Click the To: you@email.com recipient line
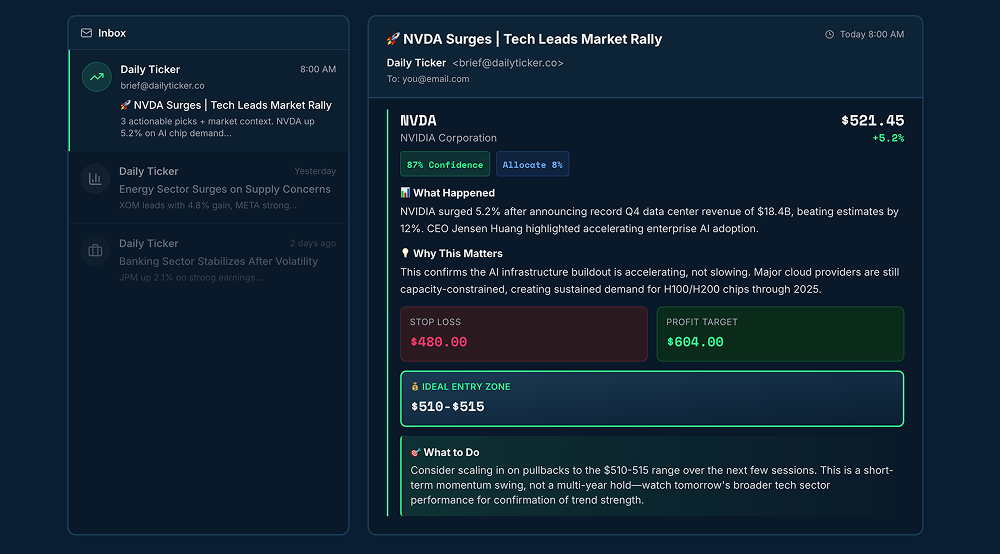1000x554 pixels. click(428, 79)
